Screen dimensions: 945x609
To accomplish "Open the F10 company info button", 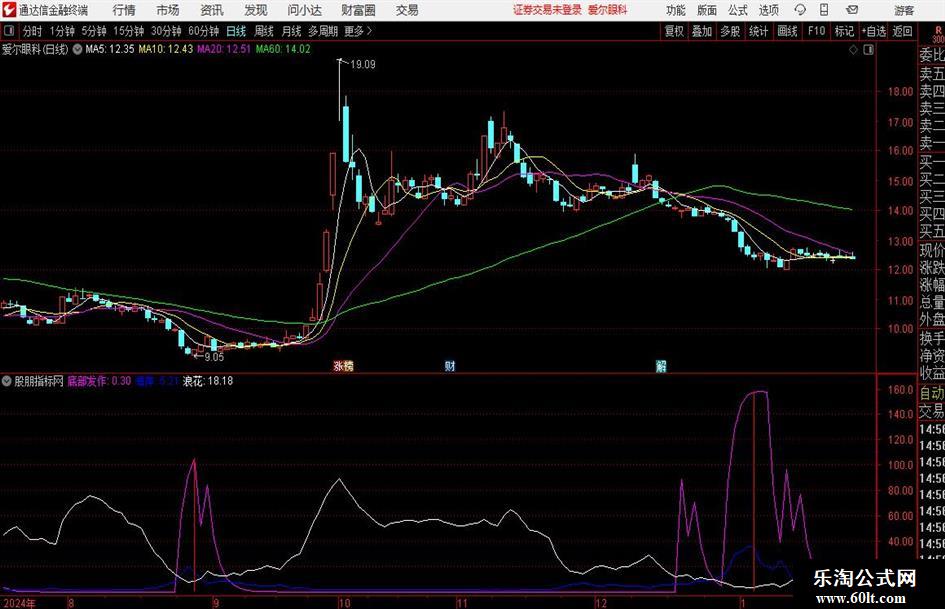I will coord(817,31).
